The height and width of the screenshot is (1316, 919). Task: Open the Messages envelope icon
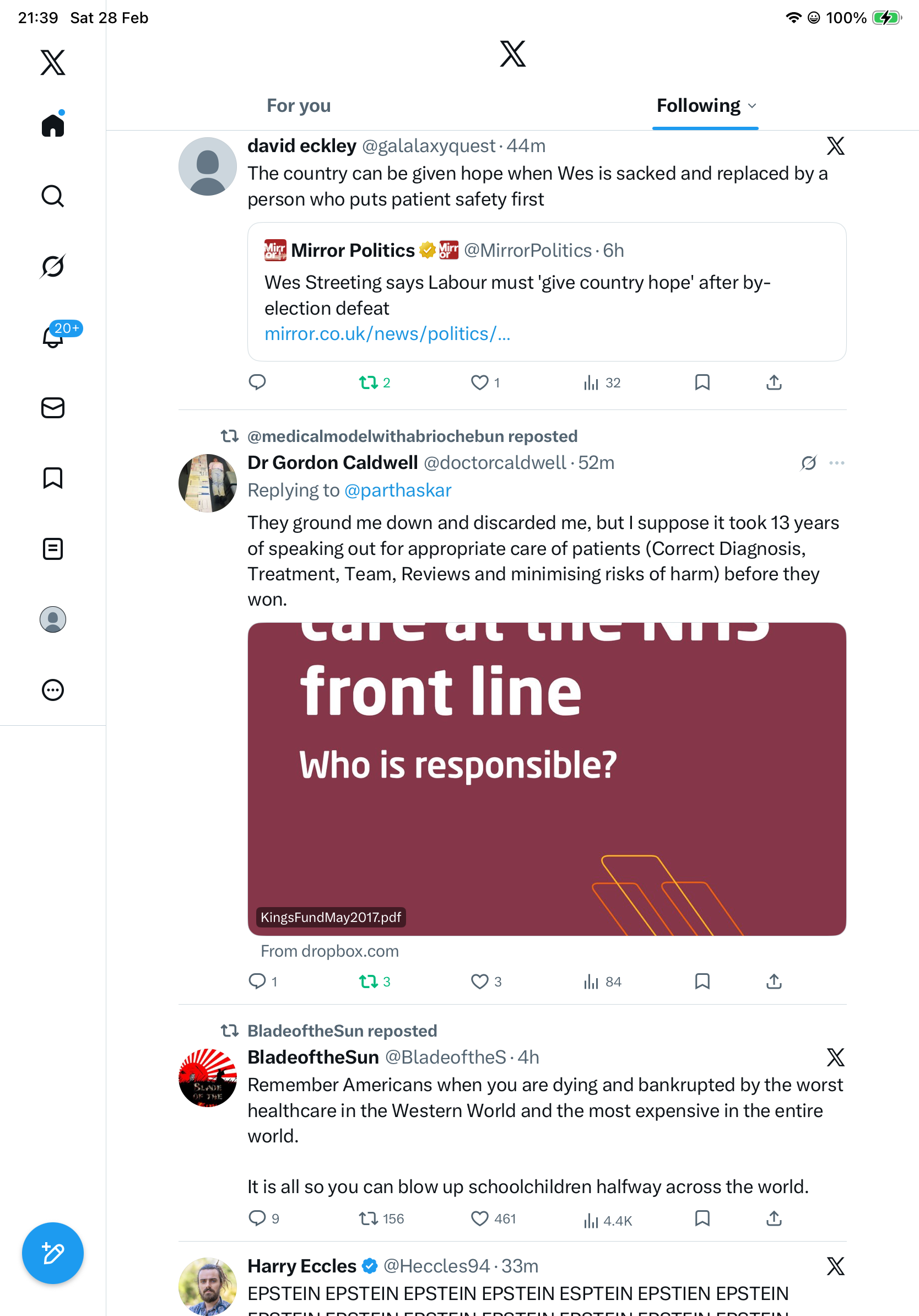tap(53, 407)
